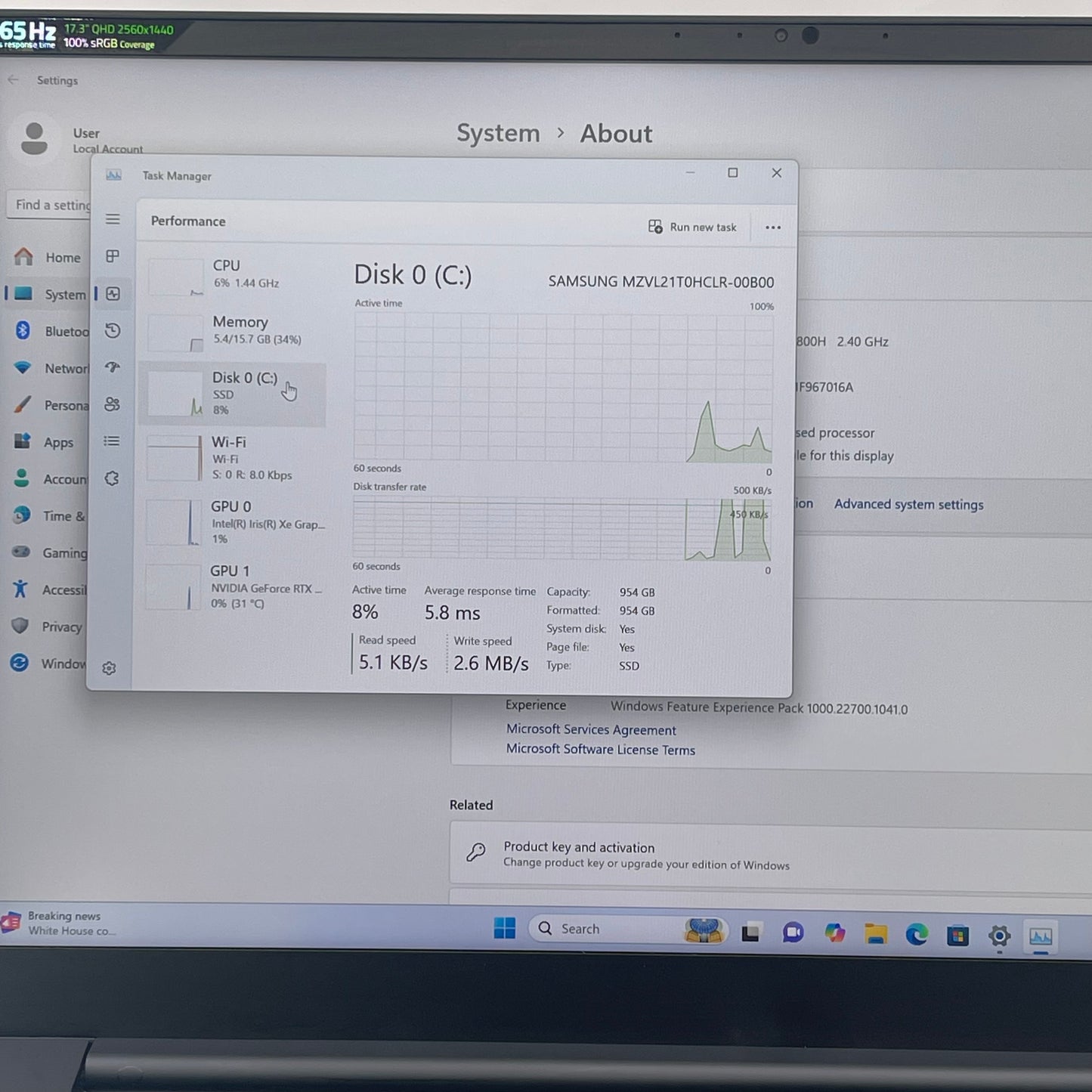Select Memory in the performance list
1092x1092 pixels.
pos(234,332)
